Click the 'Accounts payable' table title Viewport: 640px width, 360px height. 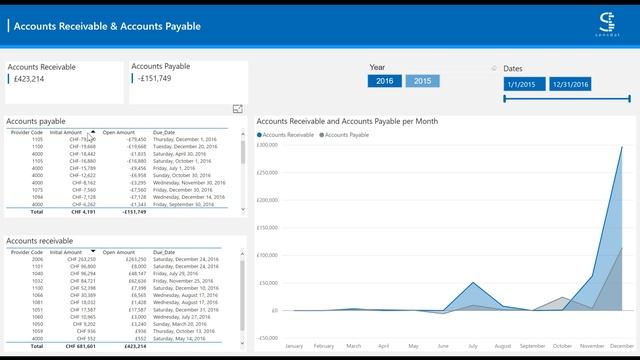(x=36, y=121)
